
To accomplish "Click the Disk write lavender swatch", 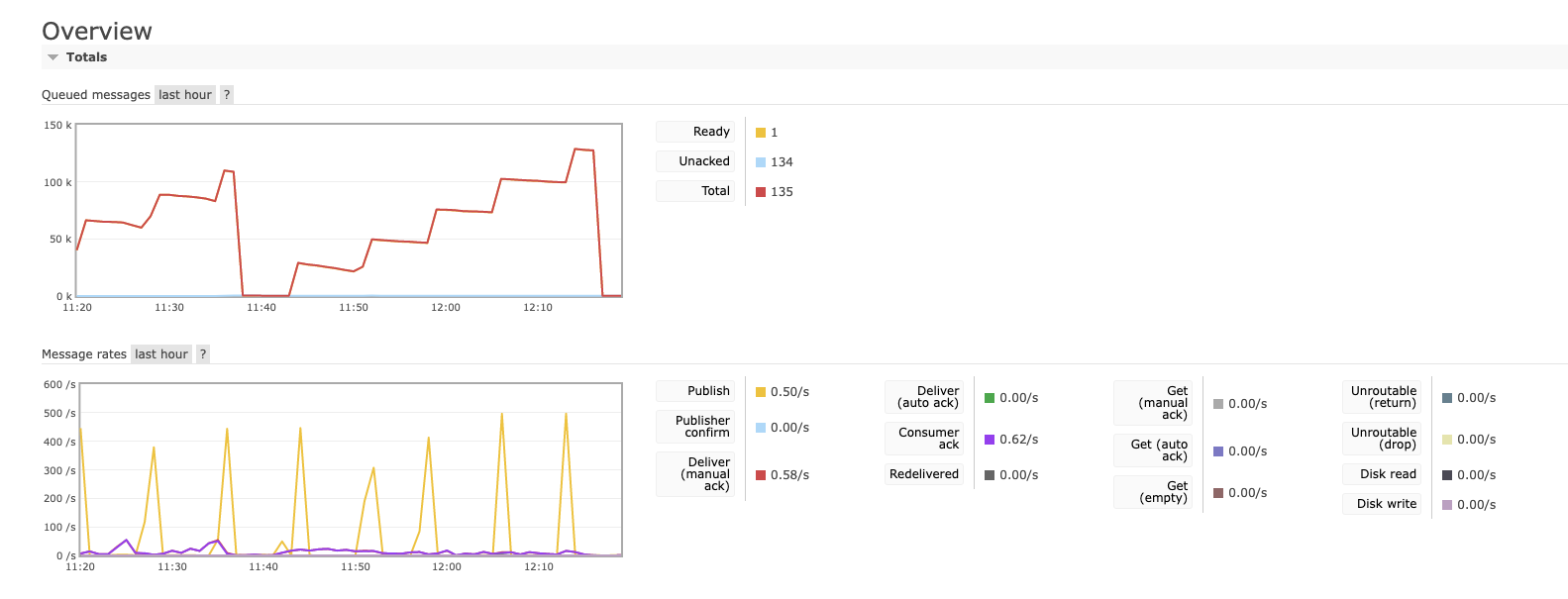I will tap(1447, 505).
